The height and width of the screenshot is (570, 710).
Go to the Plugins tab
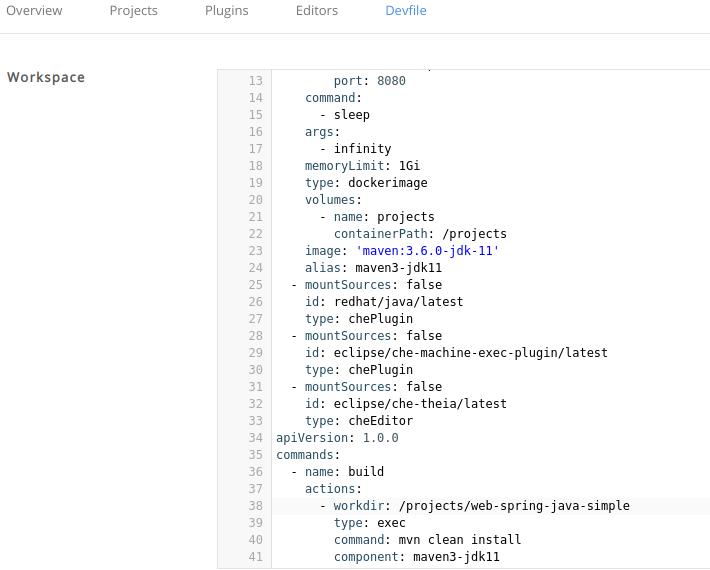click(x=226, y=11)
